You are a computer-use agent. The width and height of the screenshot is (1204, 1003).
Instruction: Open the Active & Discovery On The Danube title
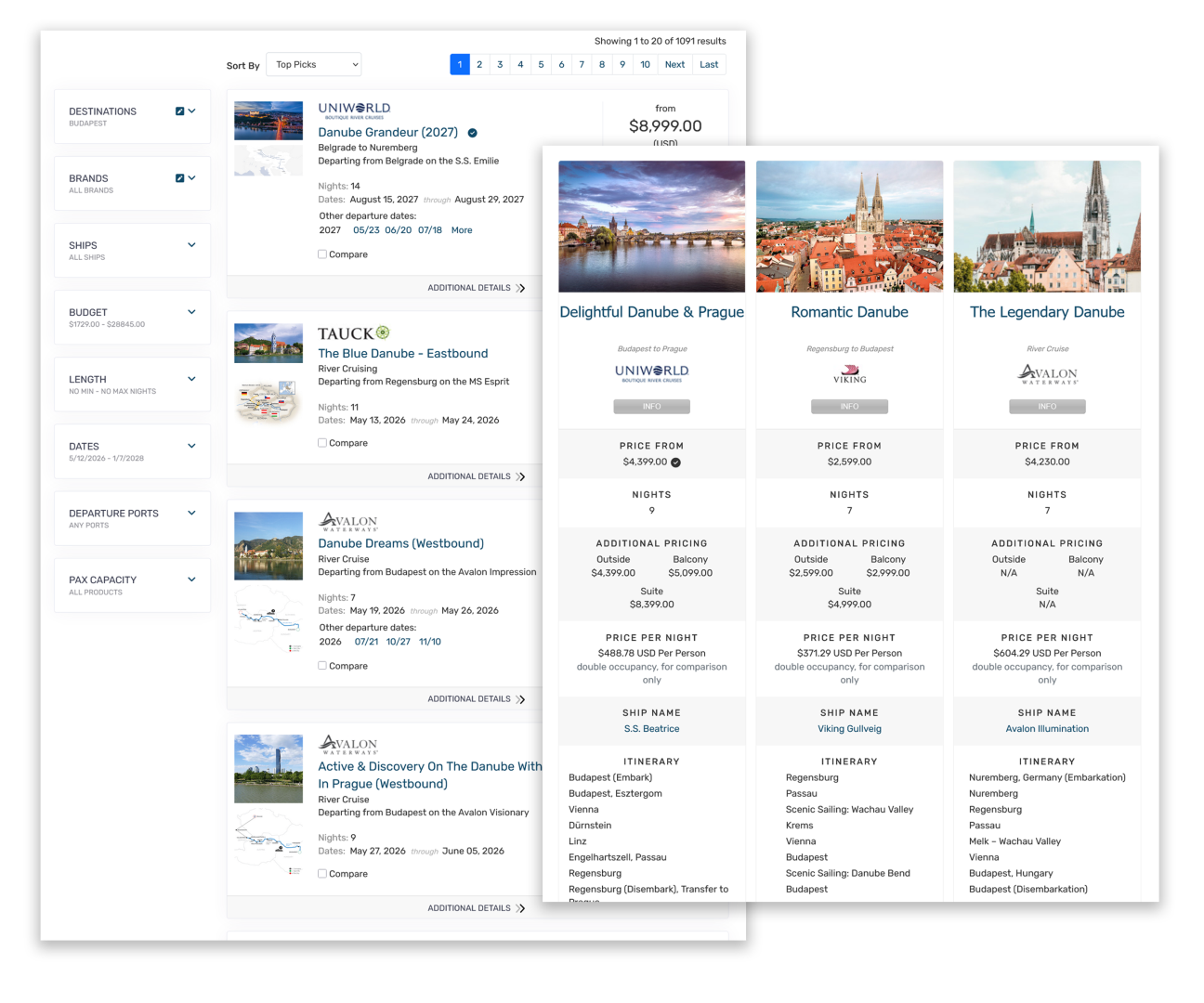tap(430, 775)
